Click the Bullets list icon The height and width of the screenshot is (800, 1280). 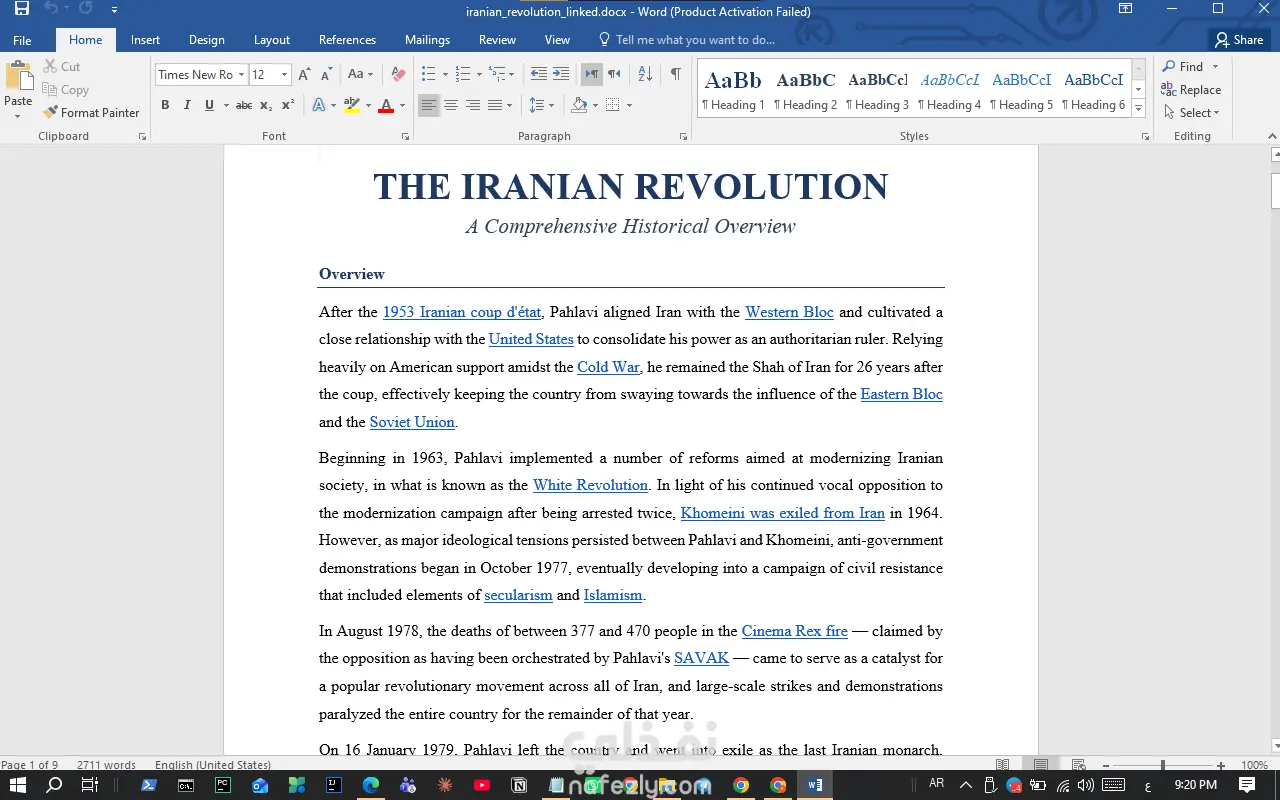(x=428, y=75)
